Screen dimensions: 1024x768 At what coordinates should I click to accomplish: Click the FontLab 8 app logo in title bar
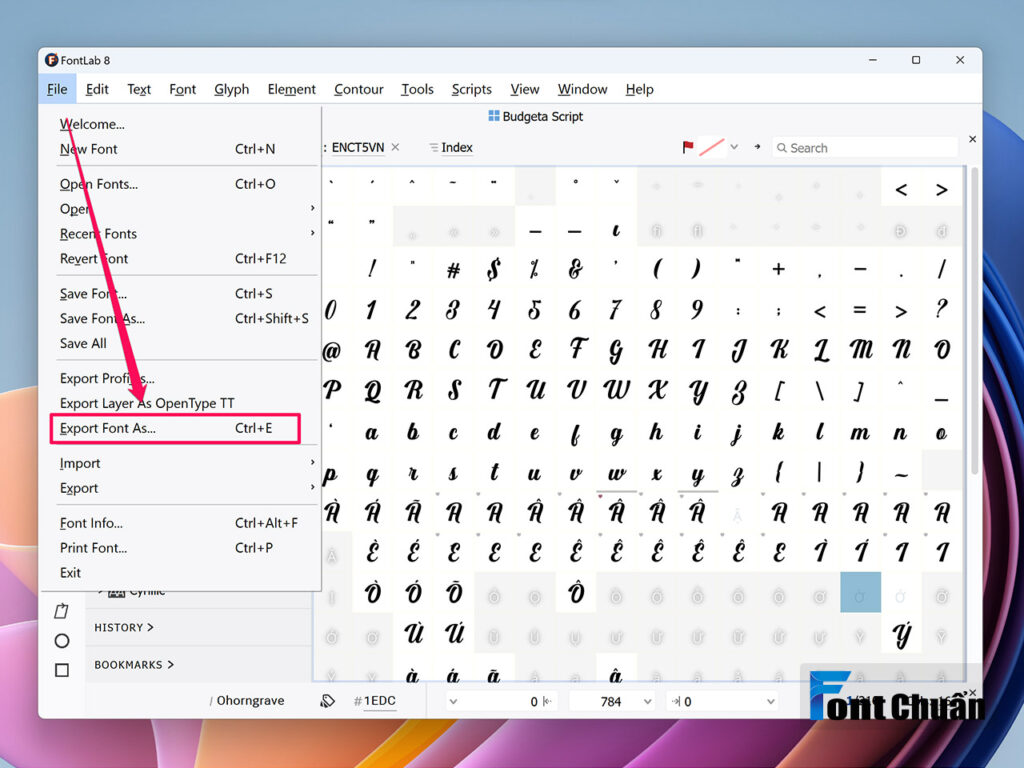pos(52,60)
